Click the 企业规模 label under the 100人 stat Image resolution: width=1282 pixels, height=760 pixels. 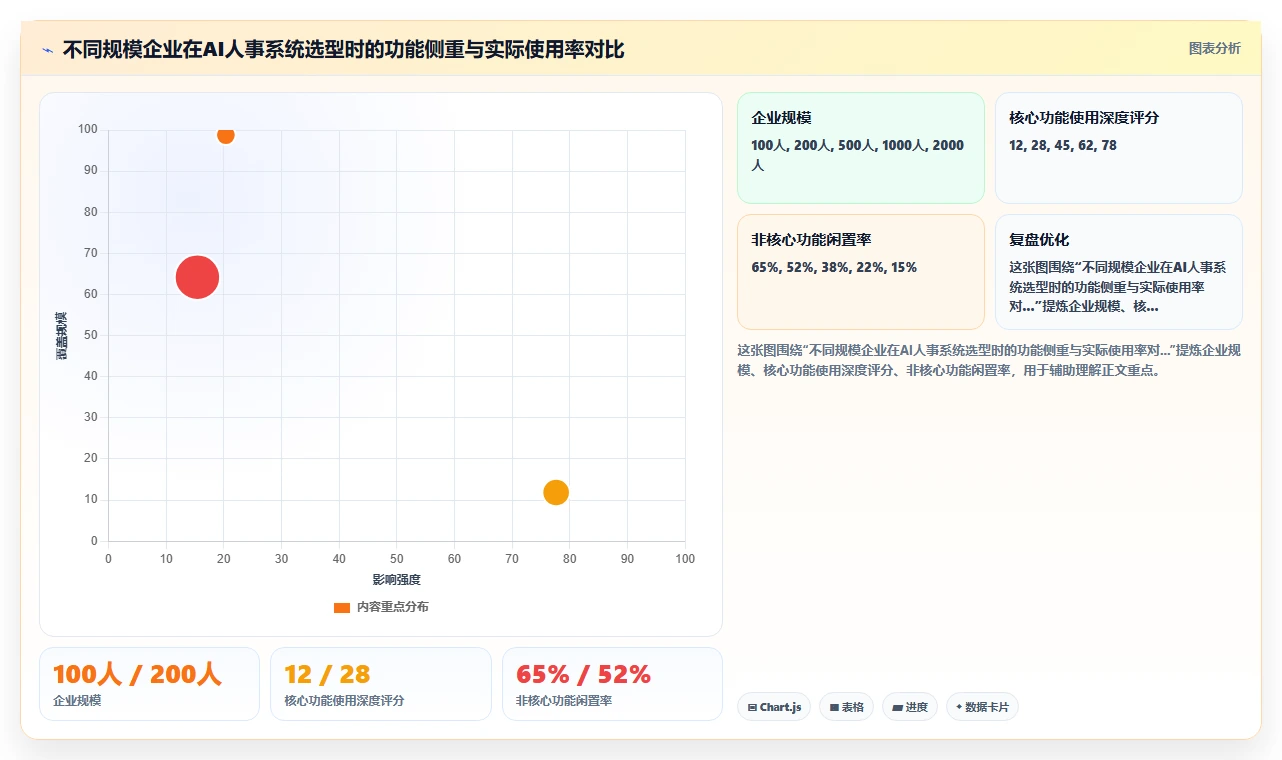tap(77, 701)
